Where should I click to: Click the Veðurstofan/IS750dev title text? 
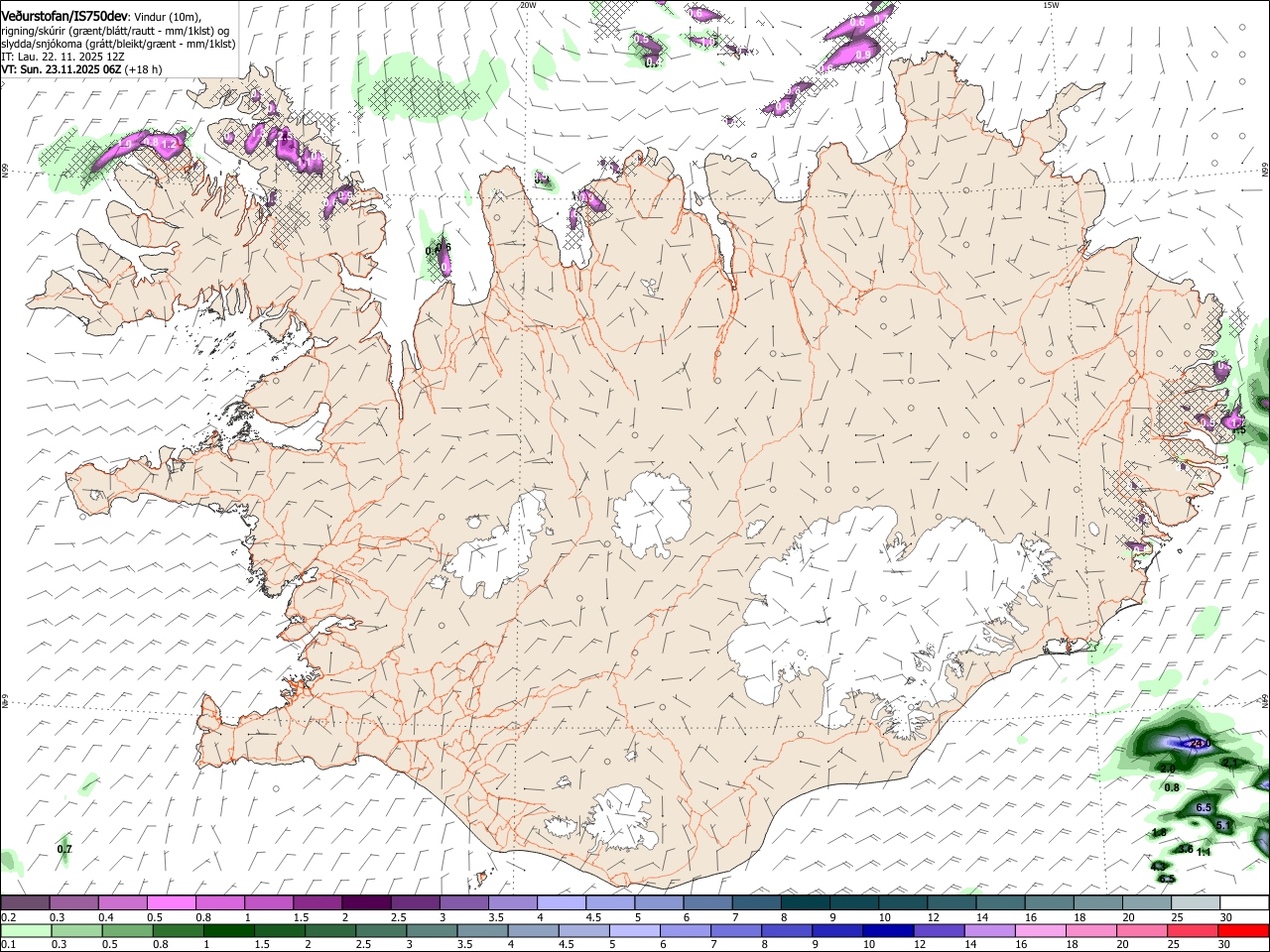point(64,17)
